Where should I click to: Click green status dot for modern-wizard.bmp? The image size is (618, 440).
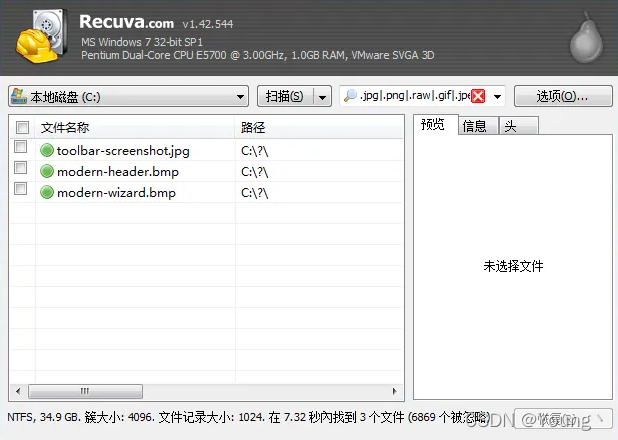[47, 192]
